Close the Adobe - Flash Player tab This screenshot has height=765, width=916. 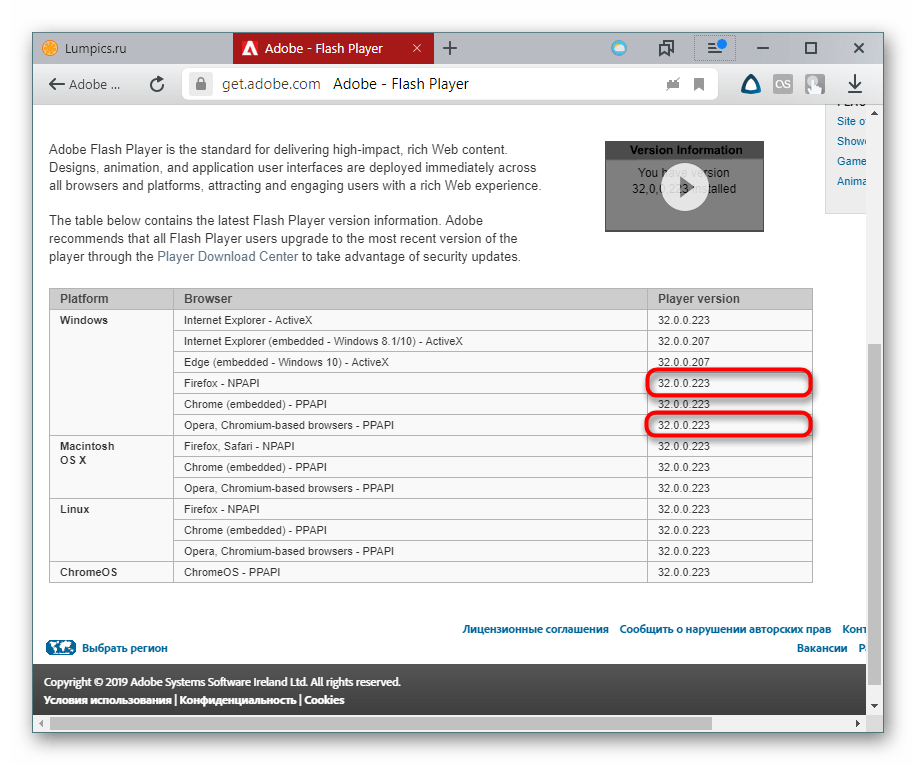tap(417, 48)
